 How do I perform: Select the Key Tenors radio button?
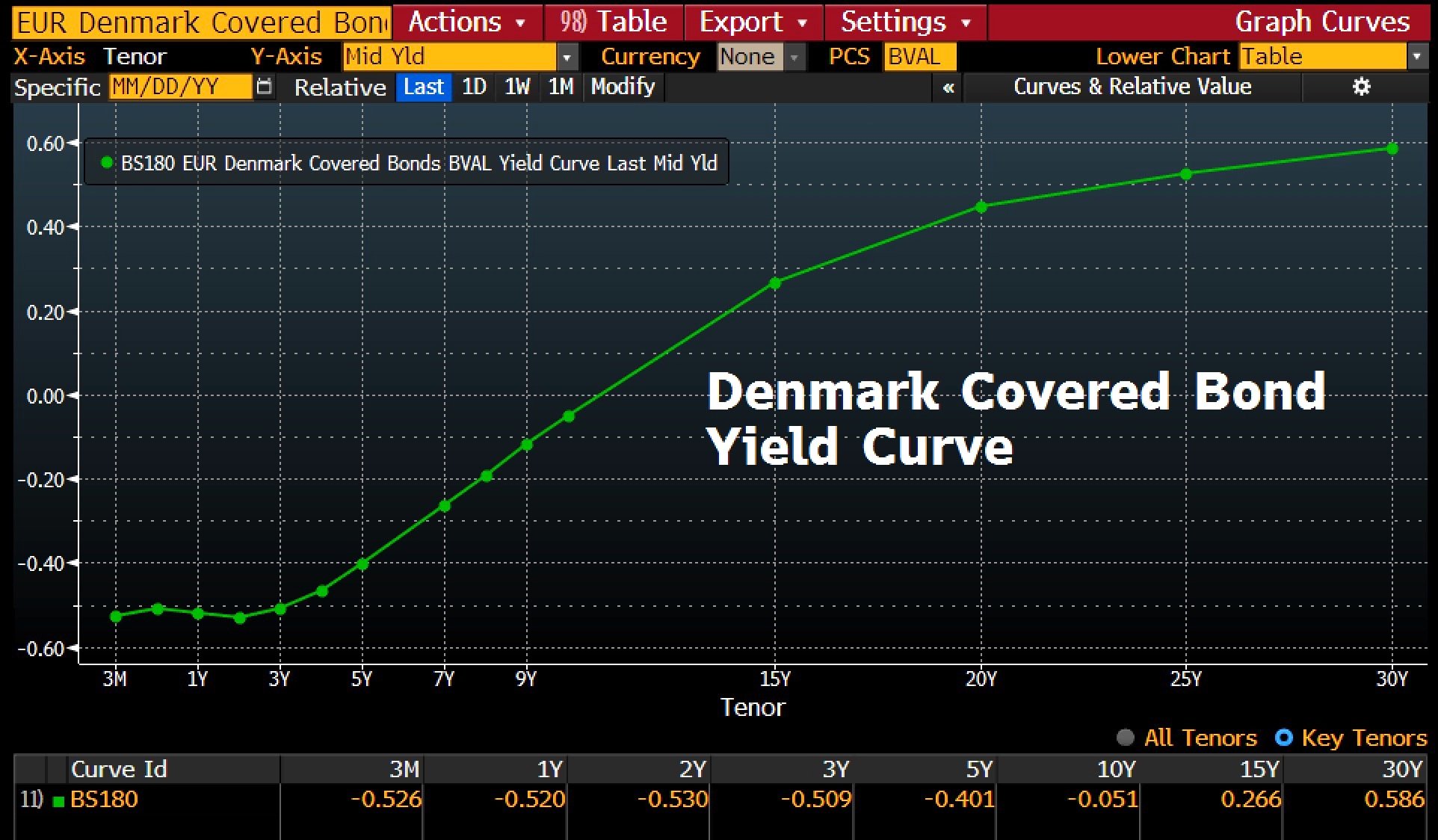[1285, 738]
